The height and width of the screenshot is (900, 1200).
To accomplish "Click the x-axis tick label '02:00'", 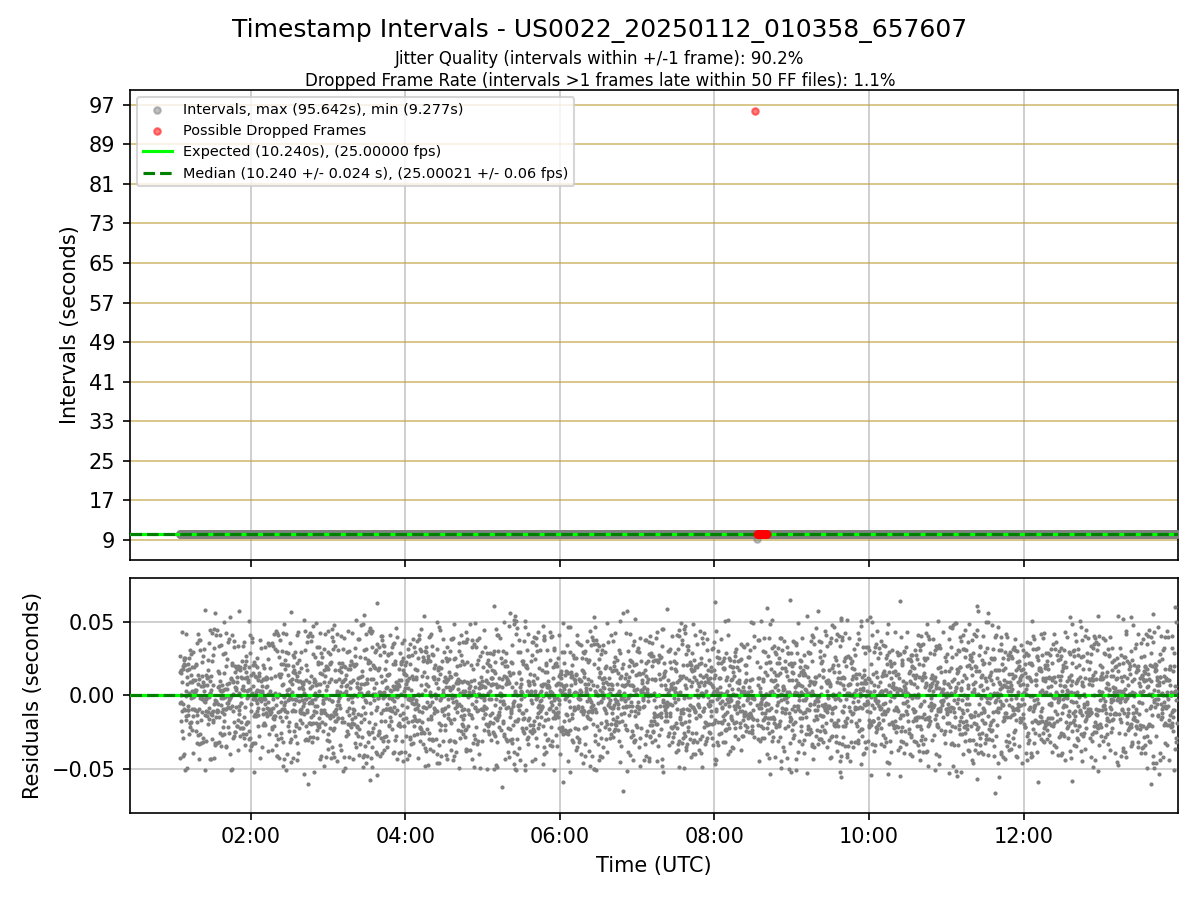I will [x=250, y=836].
